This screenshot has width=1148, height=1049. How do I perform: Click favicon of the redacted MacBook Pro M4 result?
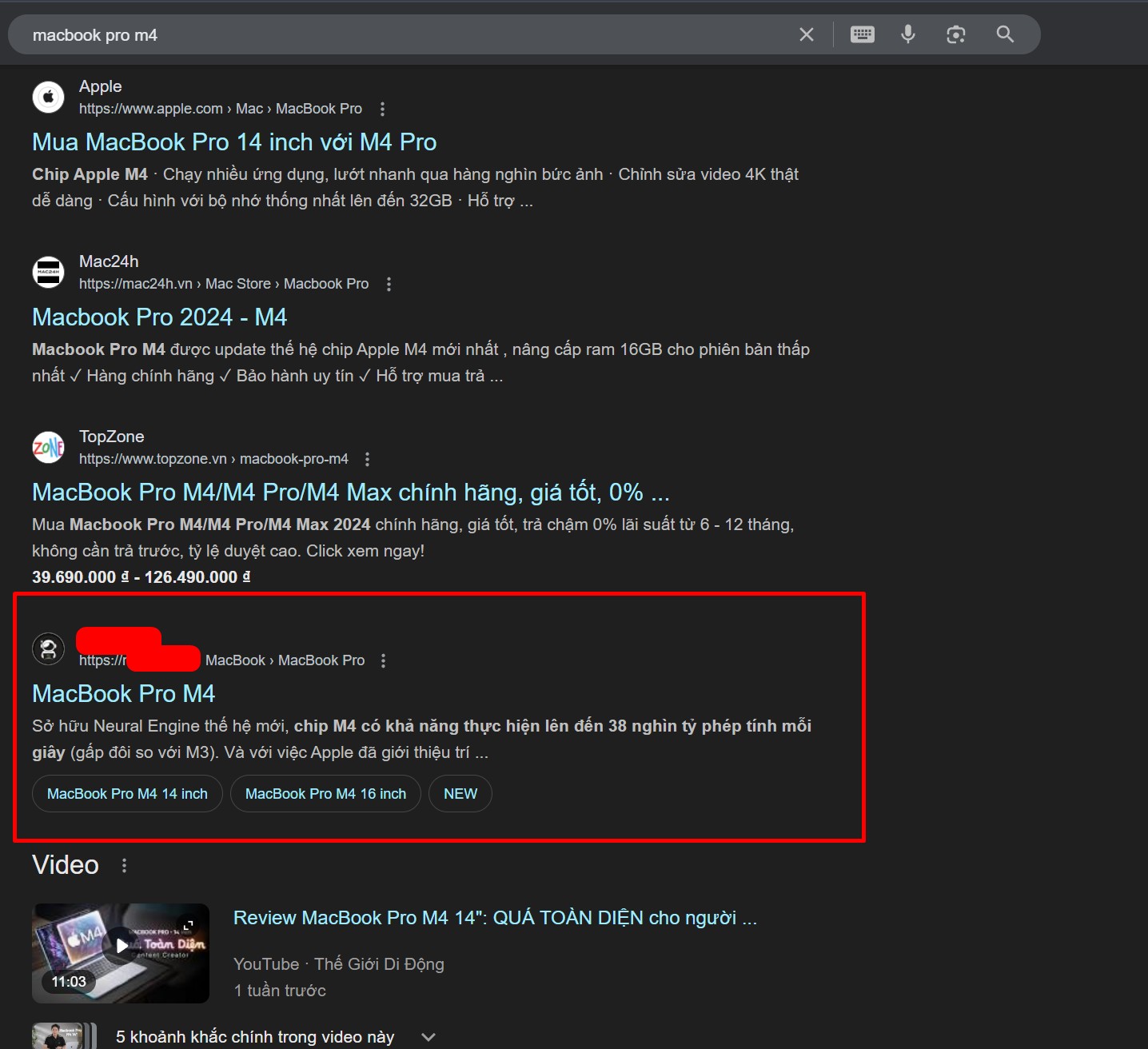[48, 648]
